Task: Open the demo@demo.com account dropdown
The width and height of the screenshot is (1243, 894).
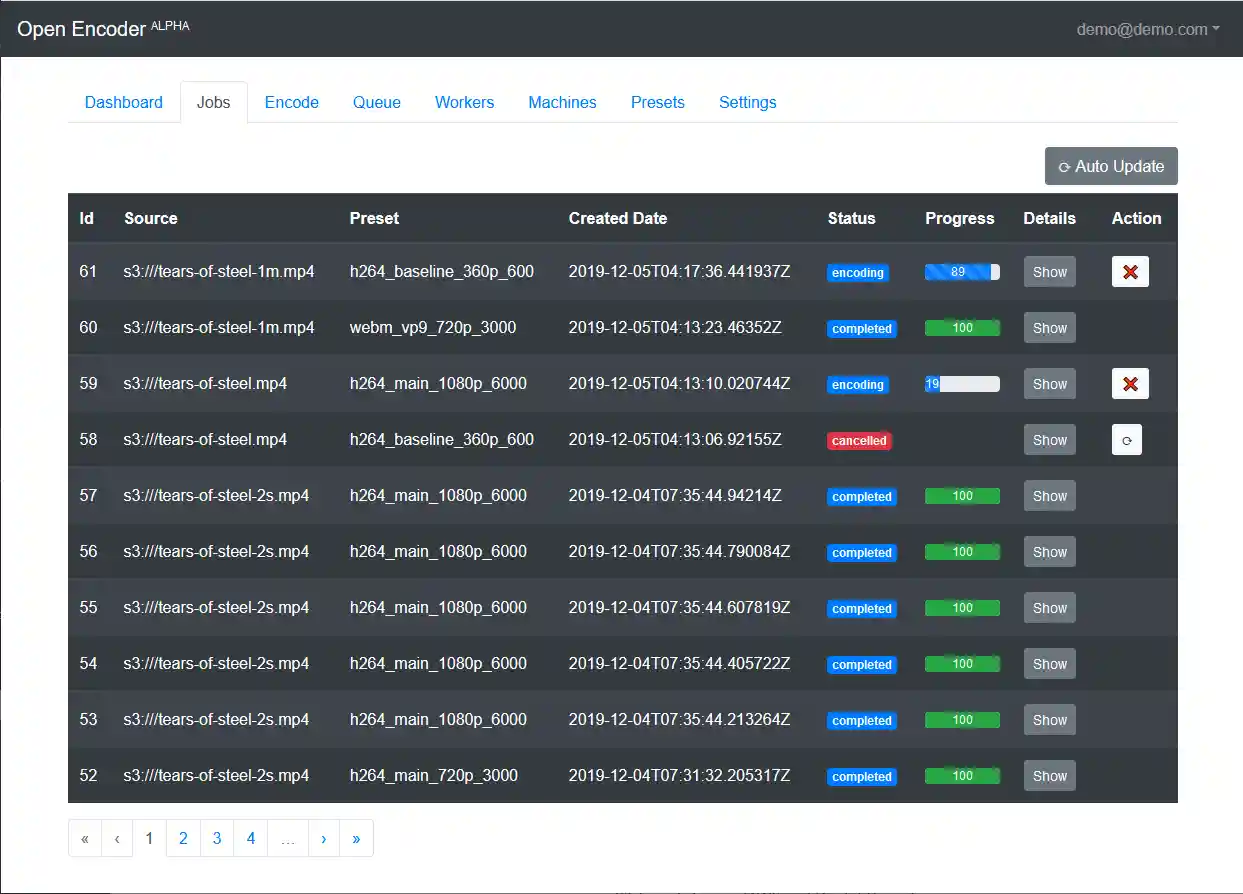Action: [1148, 29]
